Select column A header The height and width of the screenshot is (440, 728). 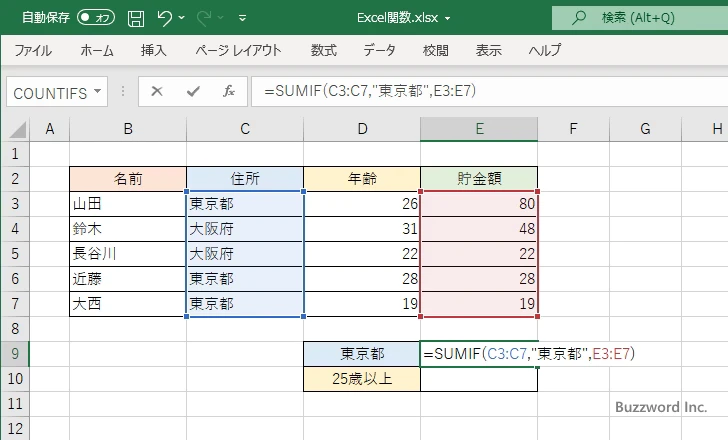(50, 129)
